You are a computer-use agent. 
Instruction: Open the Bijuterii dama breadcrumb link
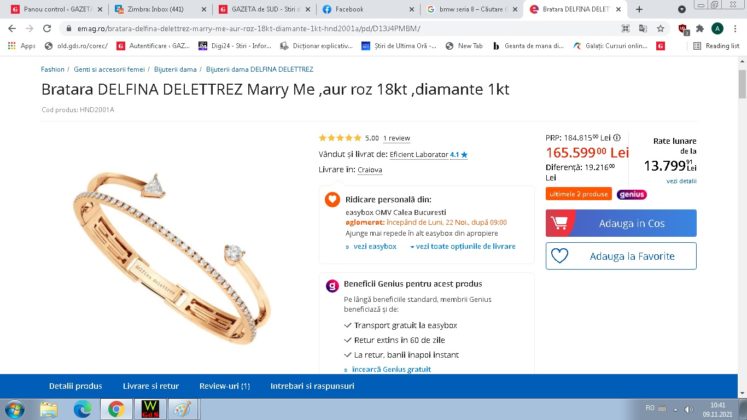[x=175, y=69]
